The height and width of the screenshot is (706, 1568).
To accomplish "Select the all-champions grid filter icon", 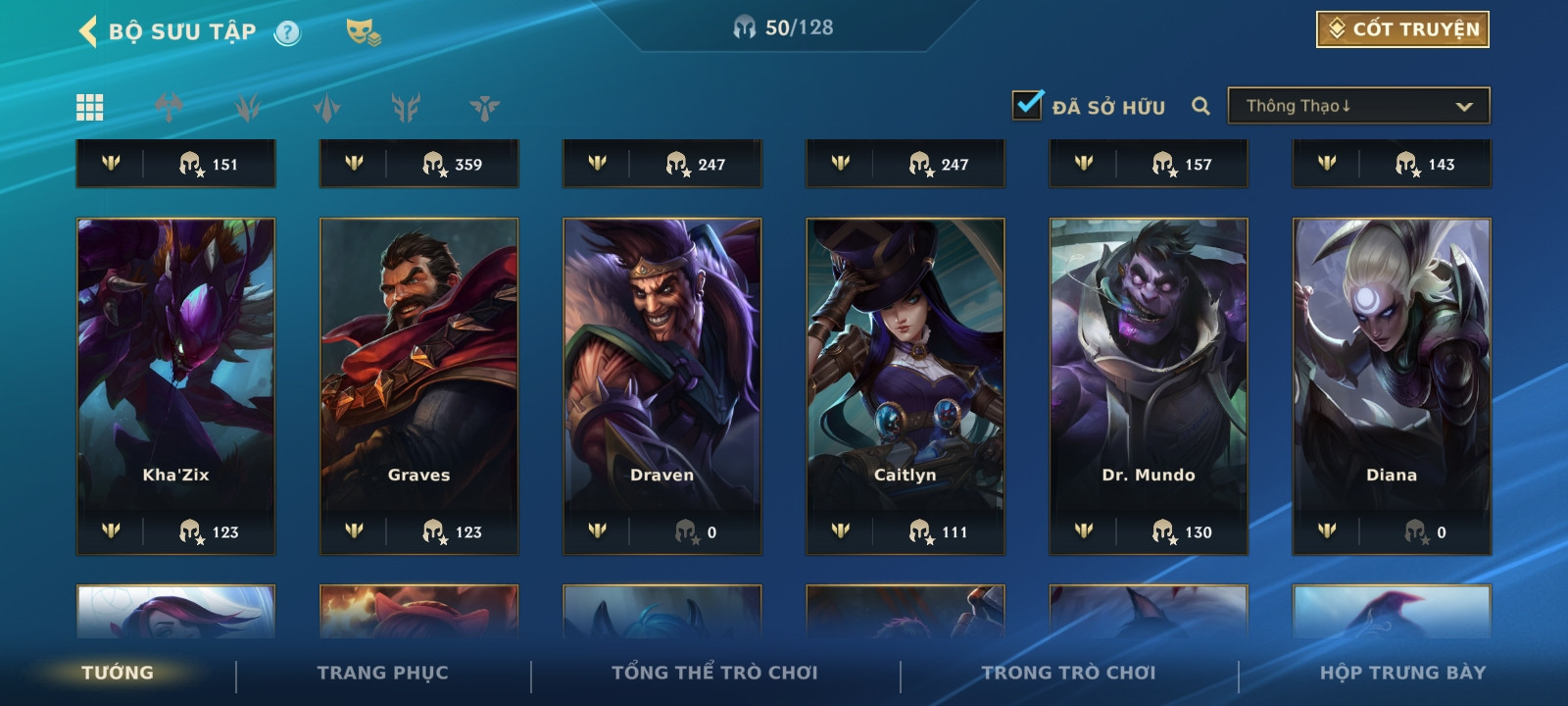I will click(89, 107).
